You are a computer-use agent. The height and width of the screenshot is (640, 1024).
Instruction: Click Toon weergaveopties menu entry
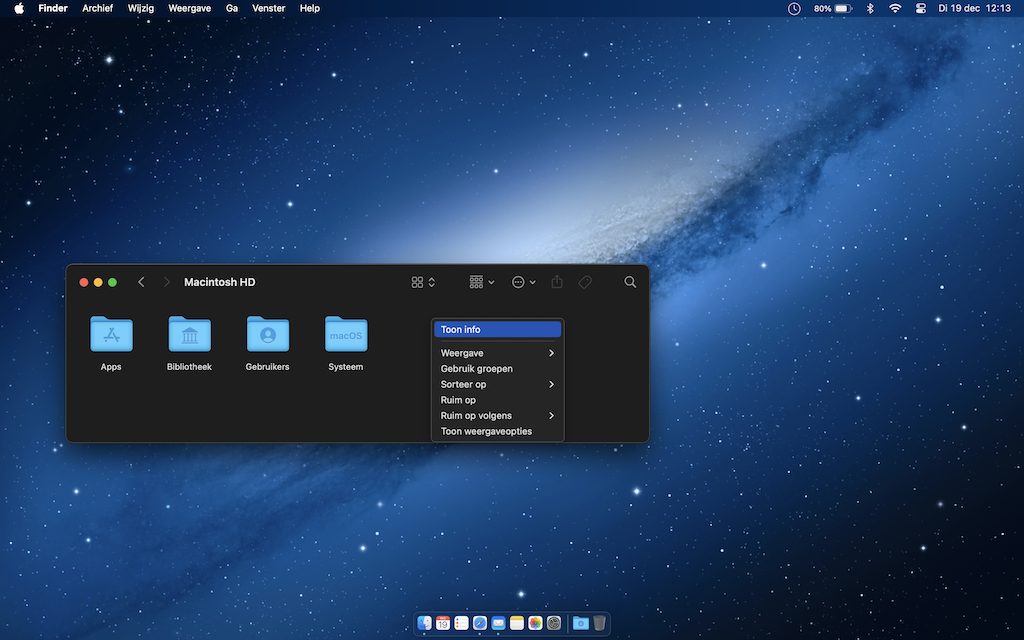[486, 431]
